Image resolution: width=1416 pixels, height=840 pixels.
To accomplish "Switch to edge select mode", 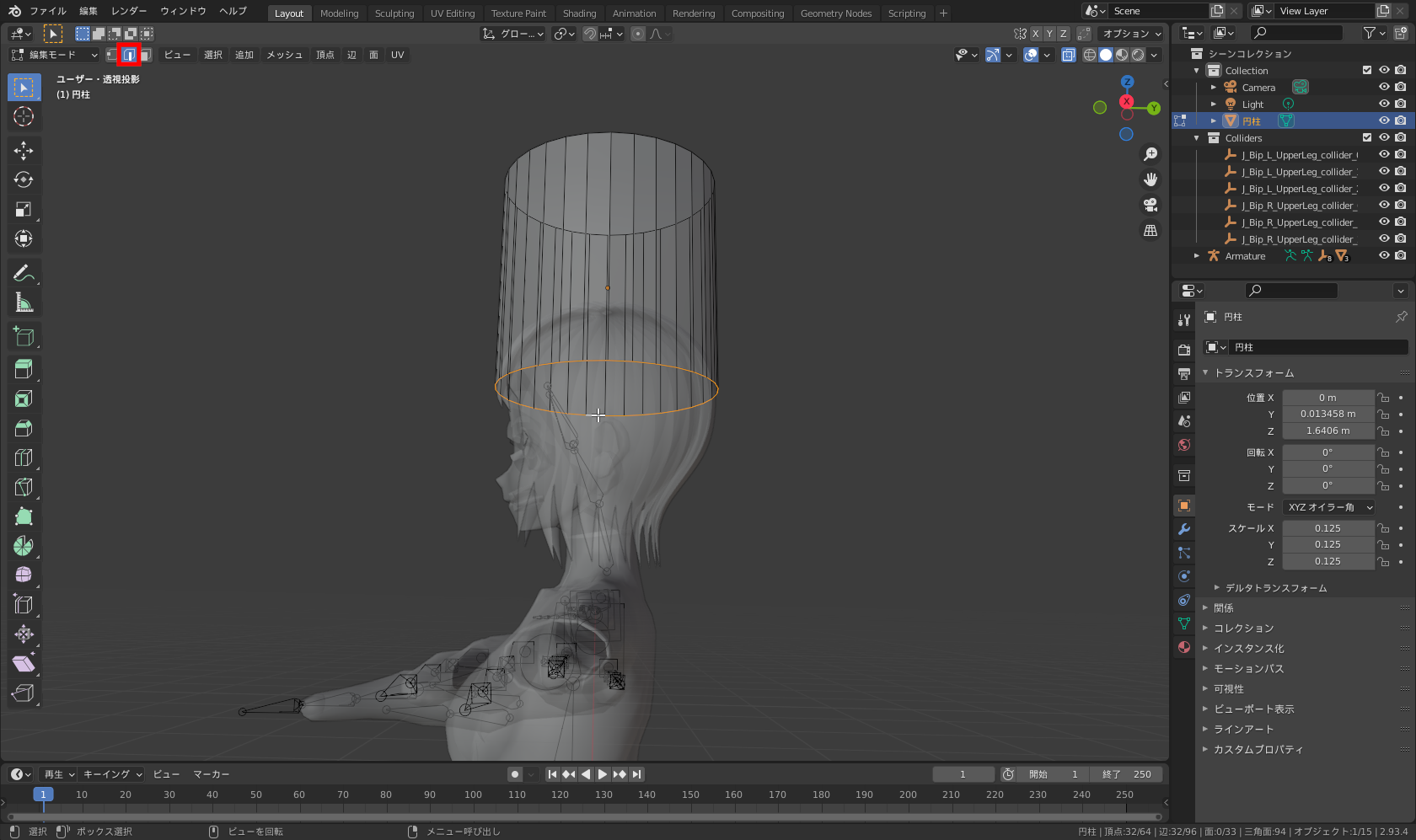I will [x=129, y=55].
